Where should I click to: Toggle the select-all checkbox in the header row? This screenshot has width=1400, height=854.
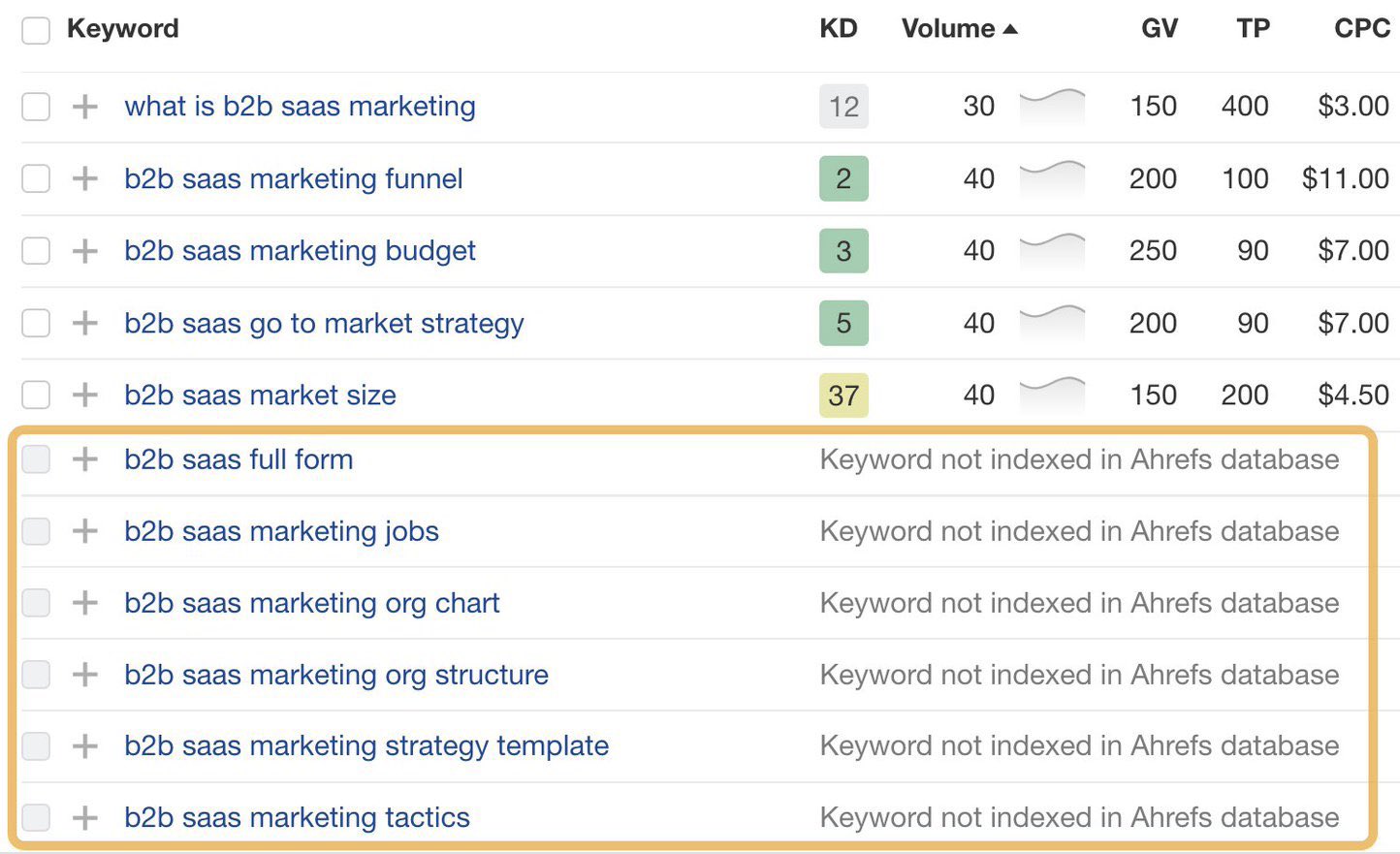pyautogui.click(x=35, y=30)
